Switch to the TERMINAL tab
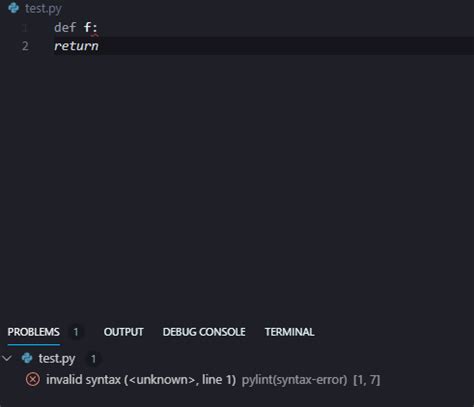Viewport: 474px width, 407px height. [x=290, y=332]
